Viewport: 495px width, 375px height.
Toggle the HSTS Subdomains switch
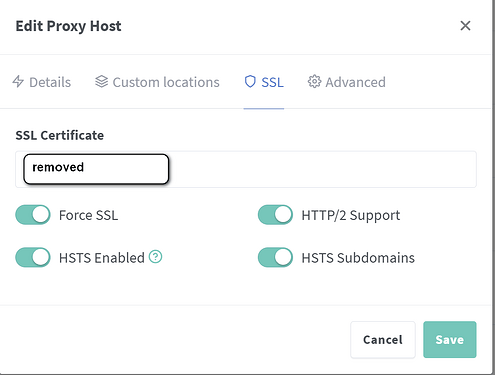pos(275,257)
